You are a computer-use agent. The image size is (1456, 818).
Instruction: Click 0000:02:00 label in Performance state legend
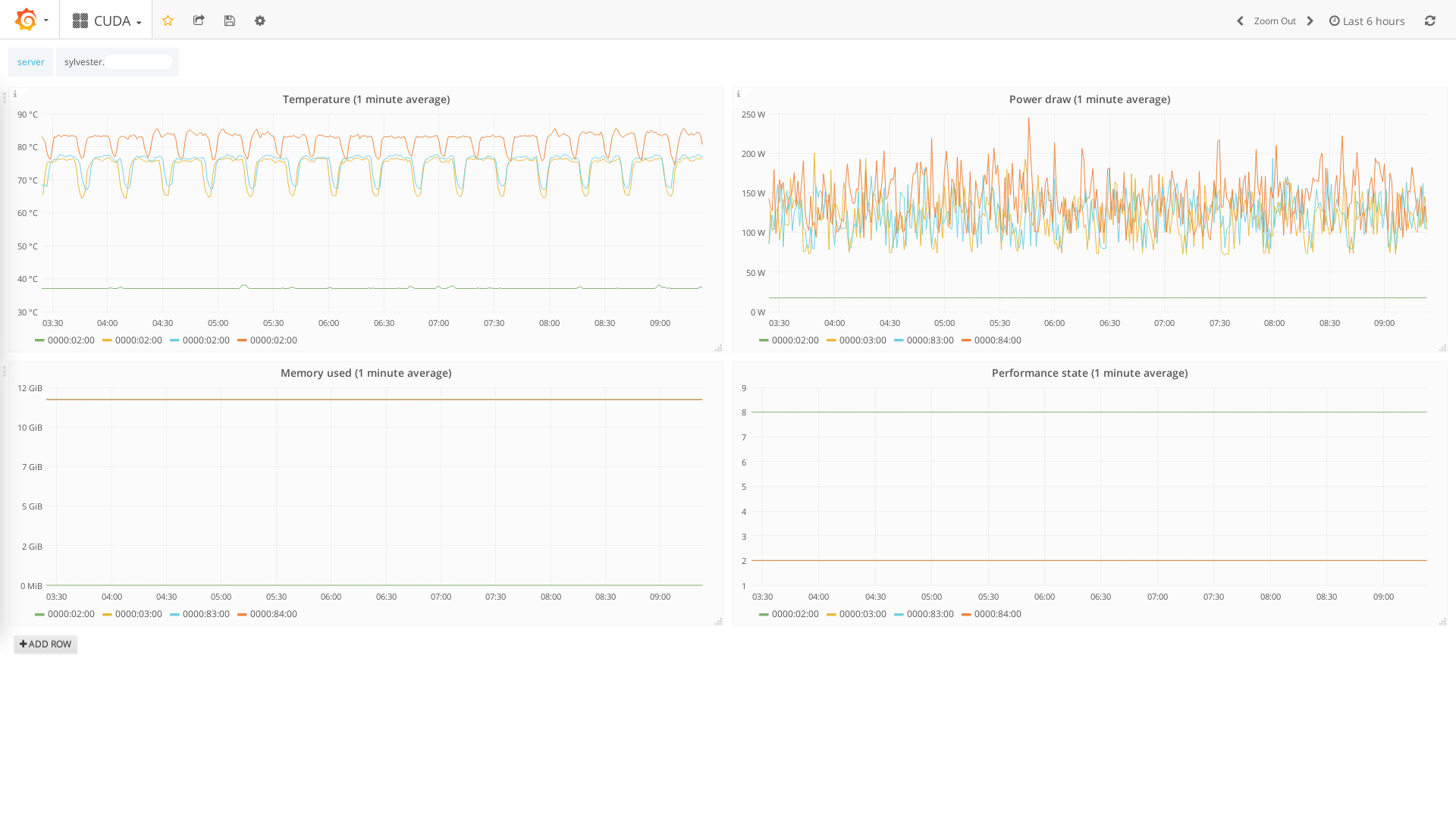point(795,614)
